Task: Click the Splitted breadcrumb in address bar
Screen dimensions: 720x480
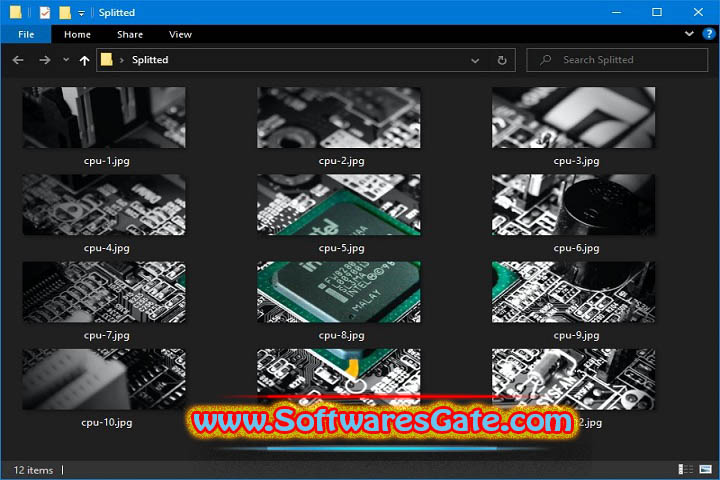Action: 150,60
